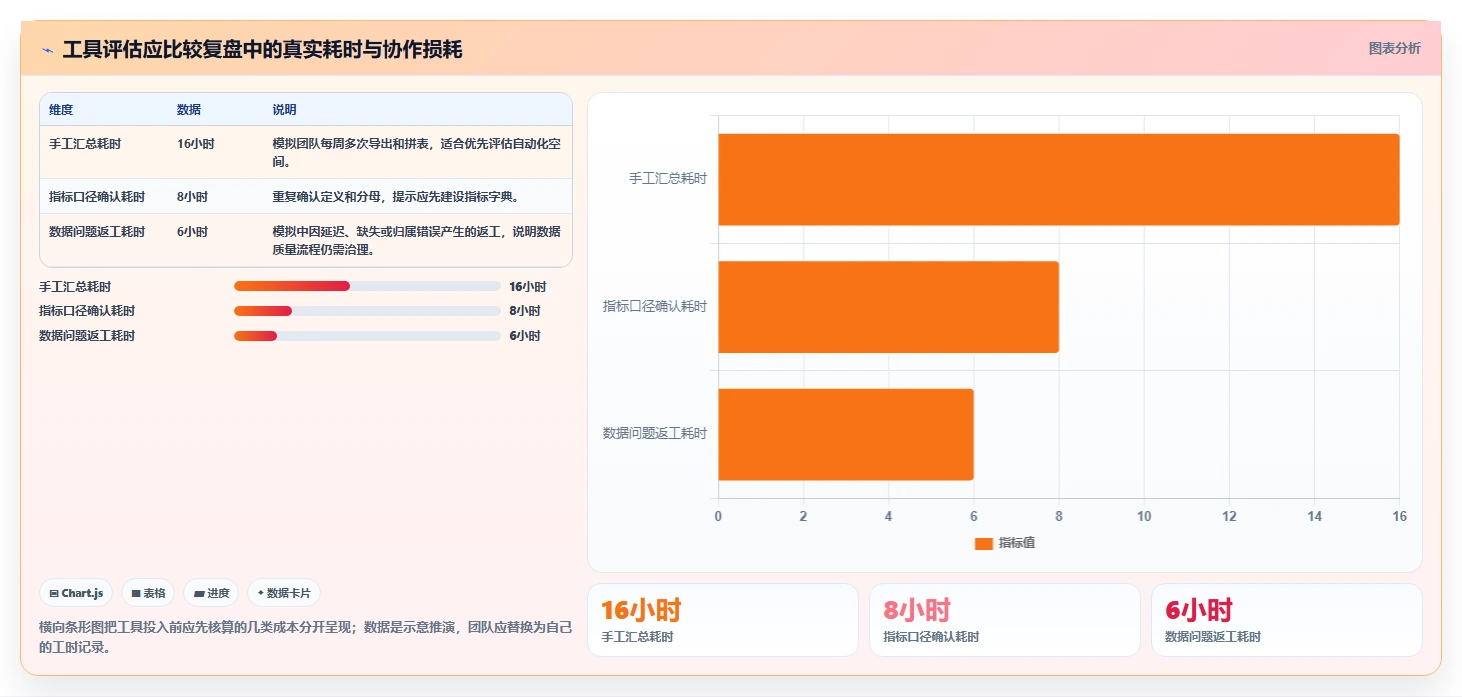Click the 数据问题返工耗时 chart bar

point(845,434)
